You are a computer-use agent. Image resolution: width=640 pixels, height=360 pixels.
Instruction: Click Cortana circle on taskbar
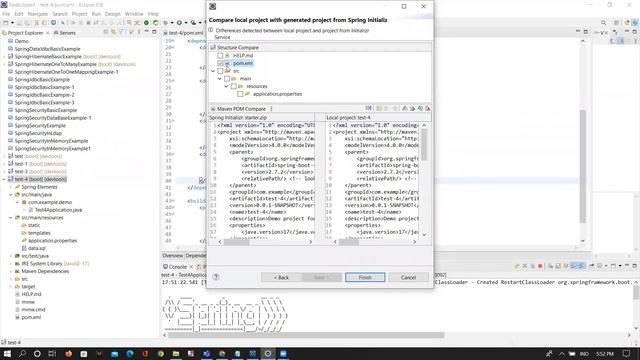click(37, 353)
